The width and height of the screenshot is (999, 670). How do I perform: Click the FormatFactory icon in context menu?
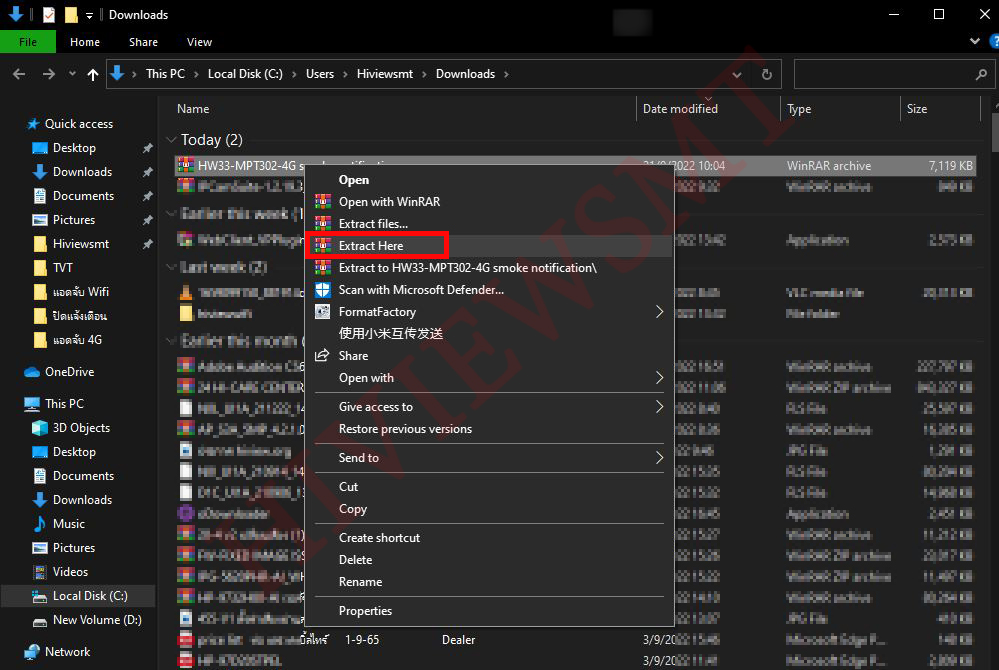click(322, 312)
